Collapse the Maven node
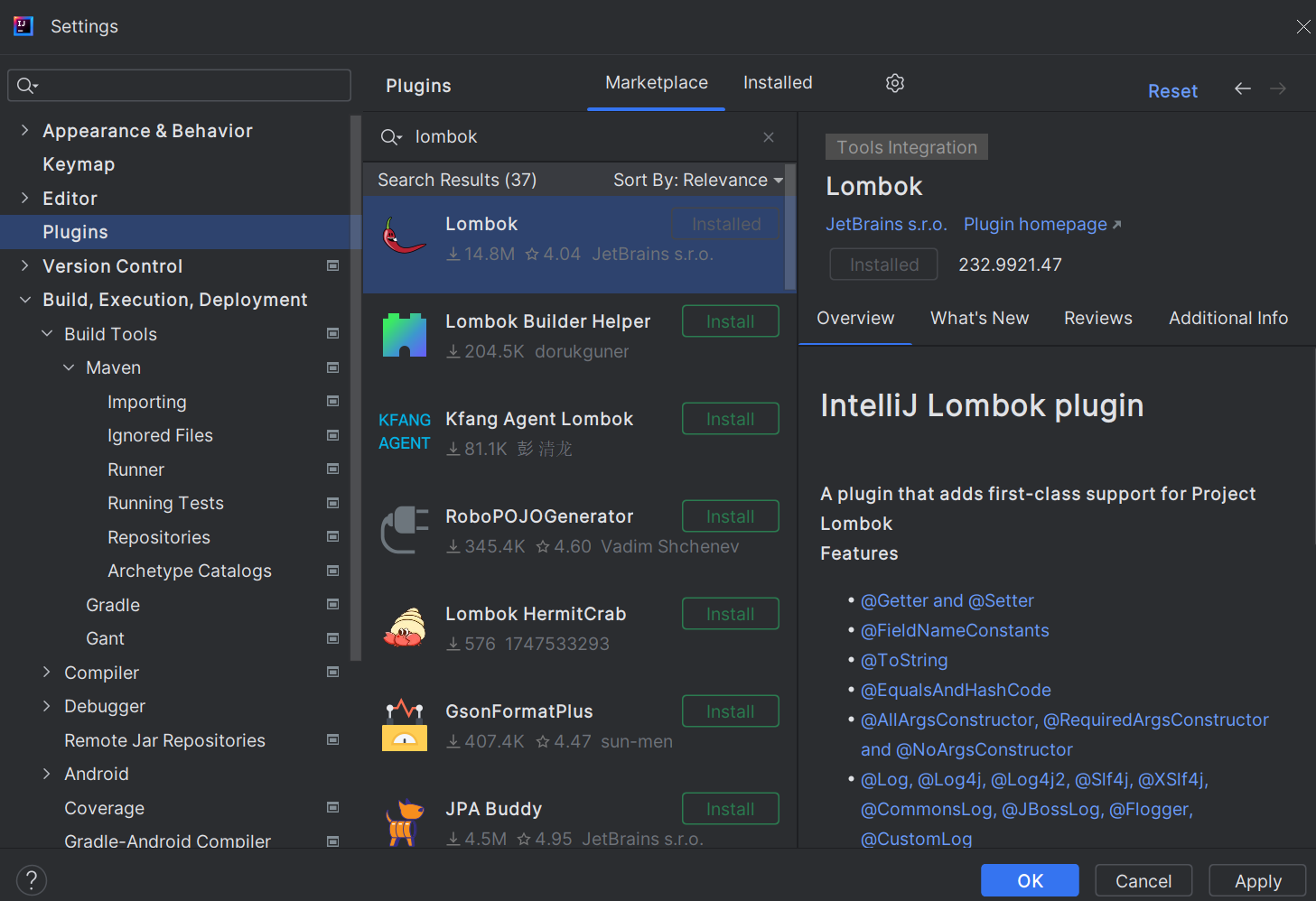 tap(69, 367)
